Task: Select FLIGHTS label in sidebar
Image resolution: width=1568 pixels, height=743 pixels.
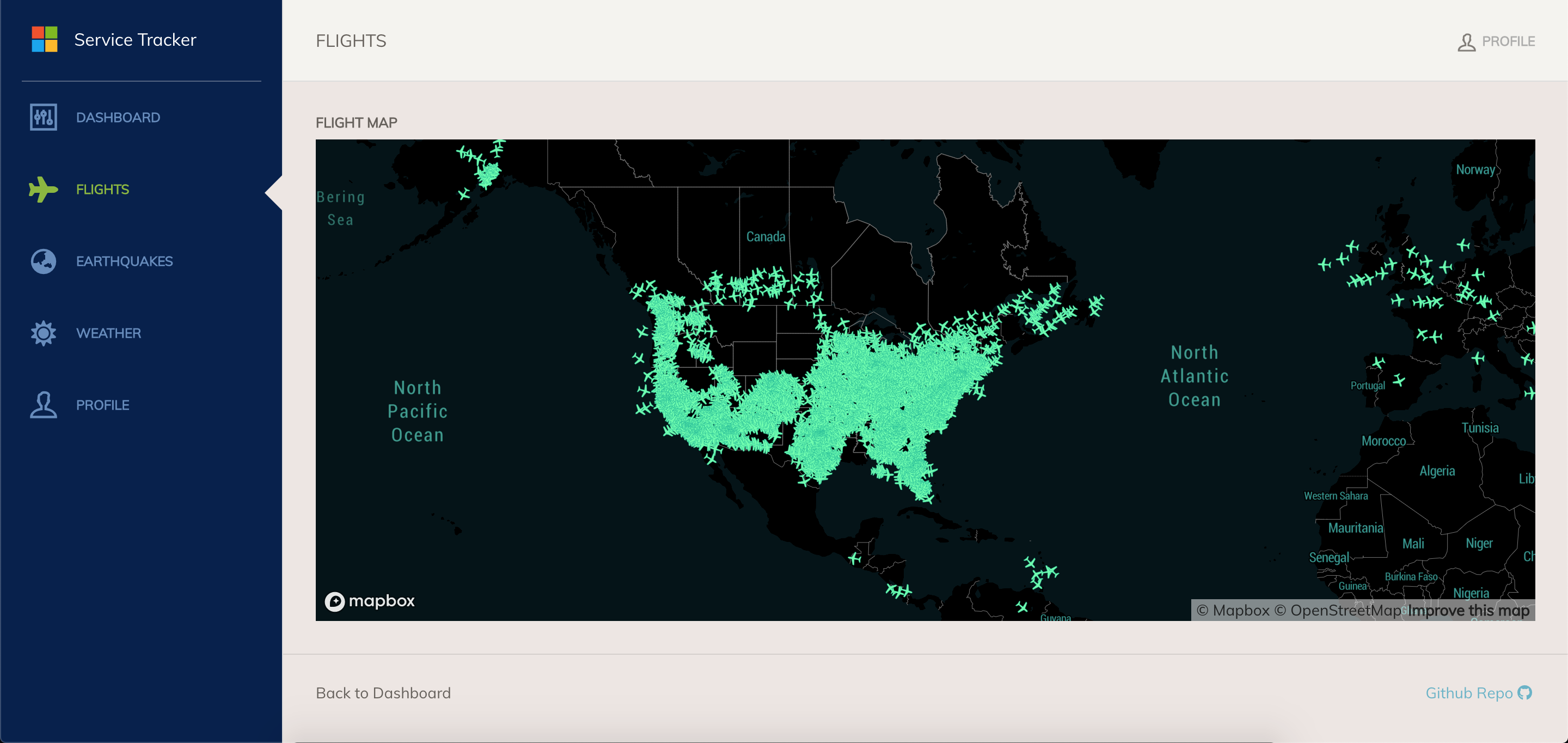Action: (x=102, y=190)
